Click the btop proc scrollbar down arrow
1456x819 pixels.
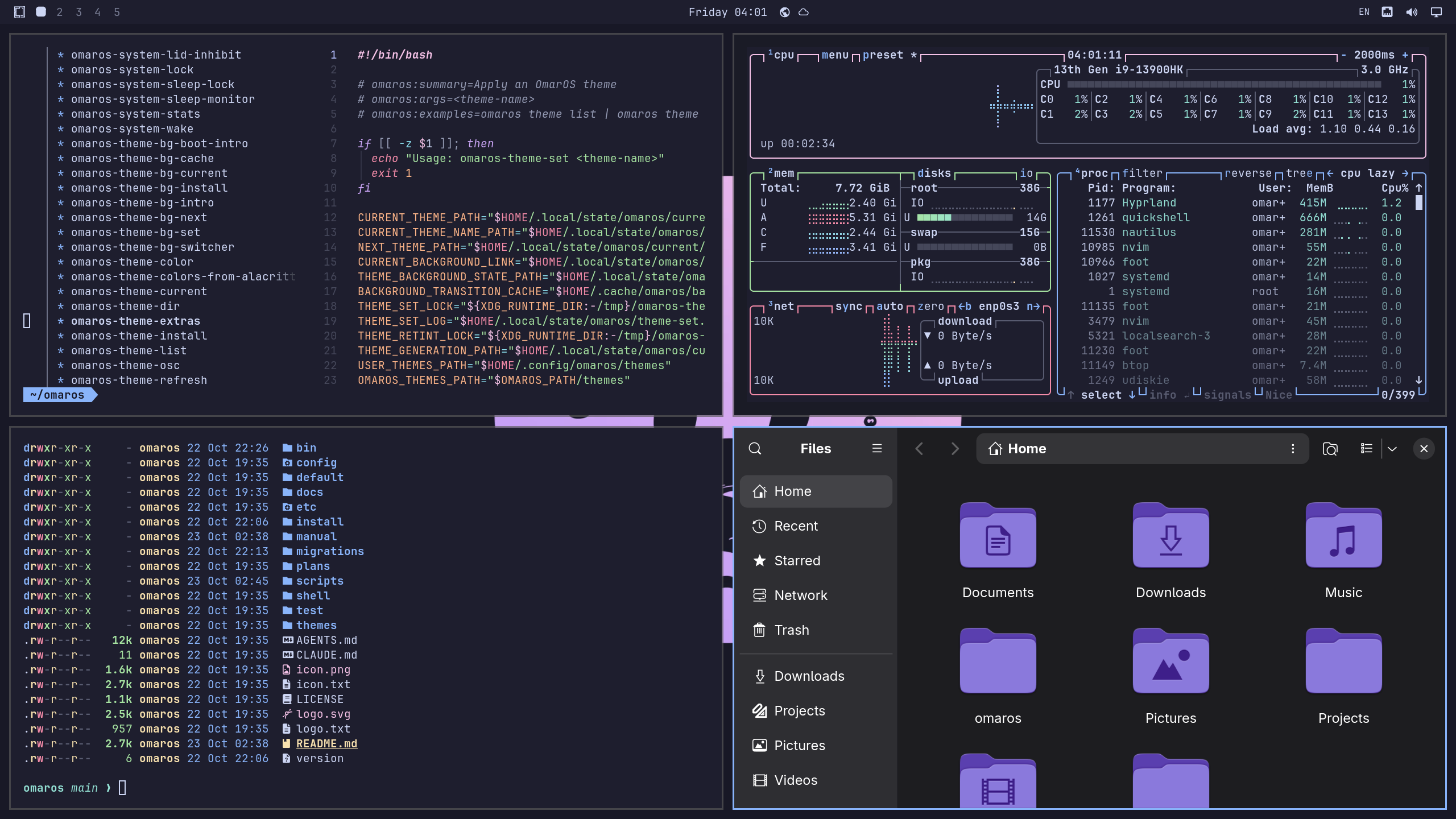coord(1419,380)
